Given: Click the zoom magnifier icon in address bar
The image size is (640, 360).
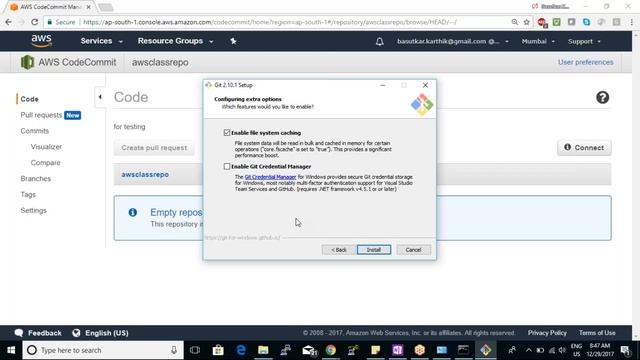Looking at the screenshot, I should (514, 22).
